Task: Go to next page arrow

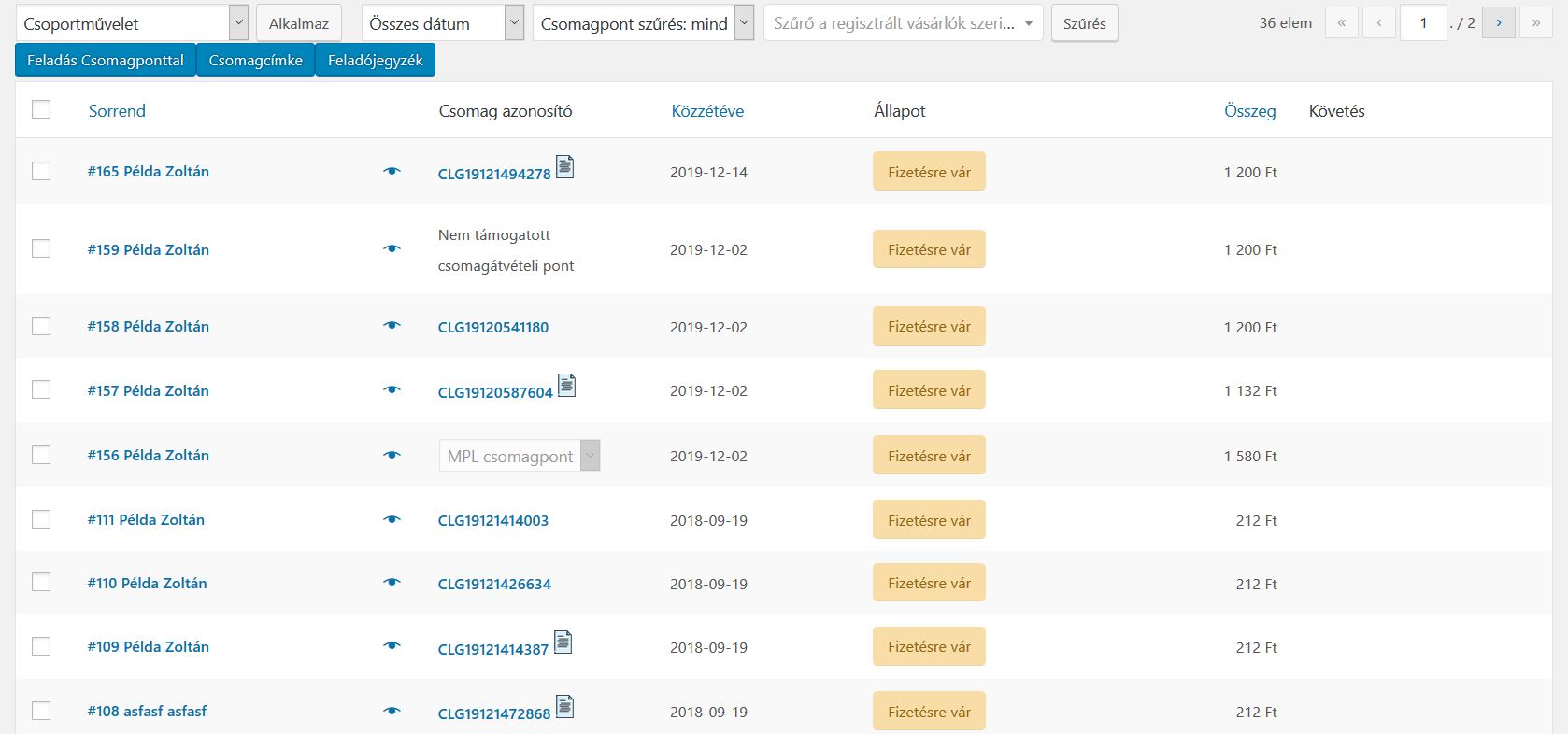Action: 1499,23
